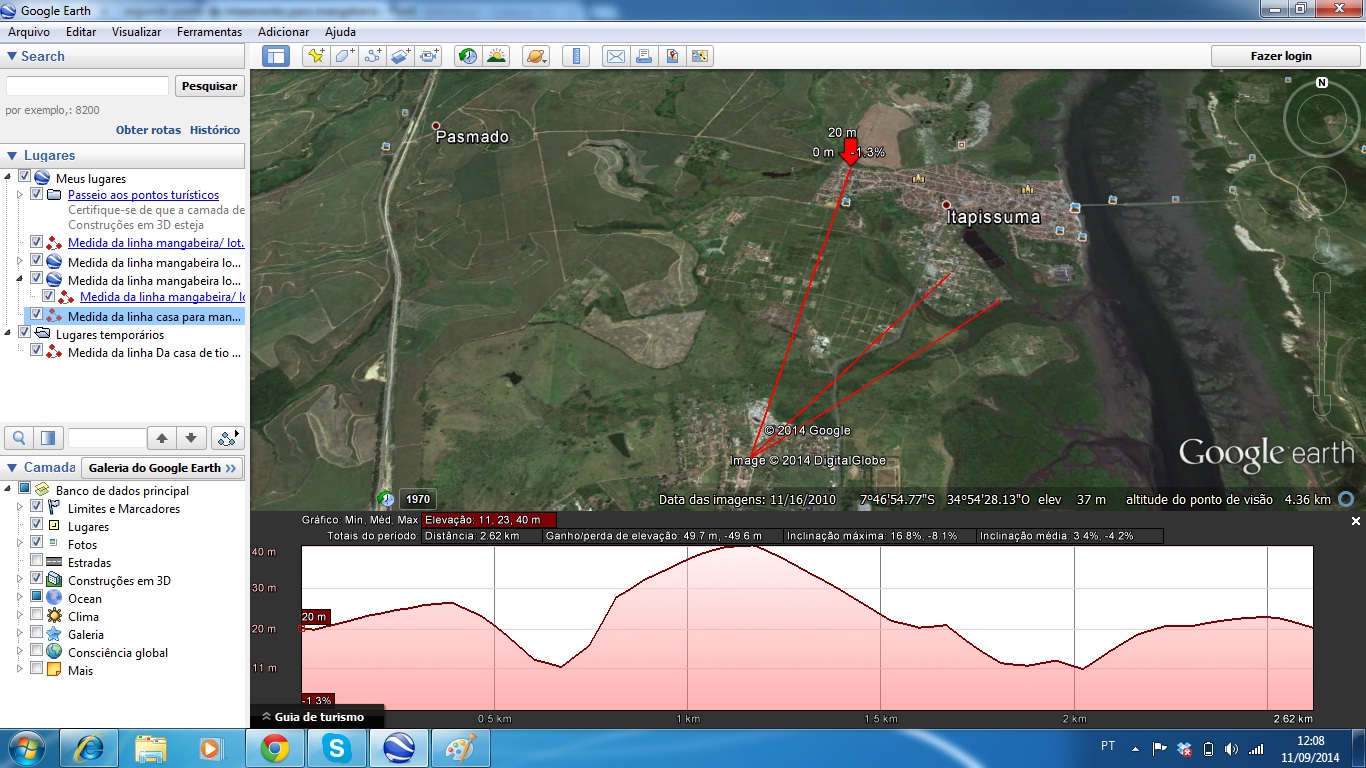The image size is (1366, 768).
Task: Record a tour with the camera icon
Action: (430, 56)
